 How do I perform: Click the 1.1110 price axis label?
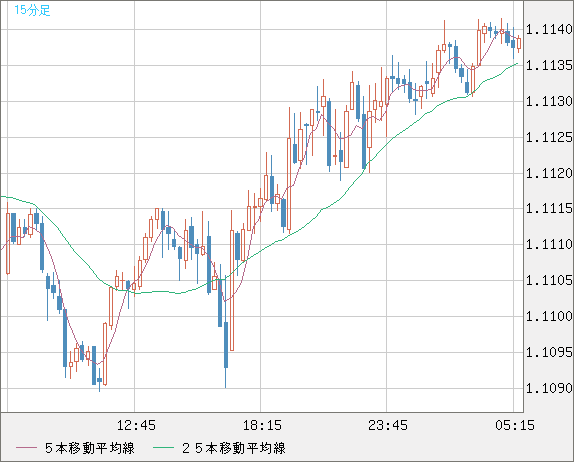[x=549, y=244]
